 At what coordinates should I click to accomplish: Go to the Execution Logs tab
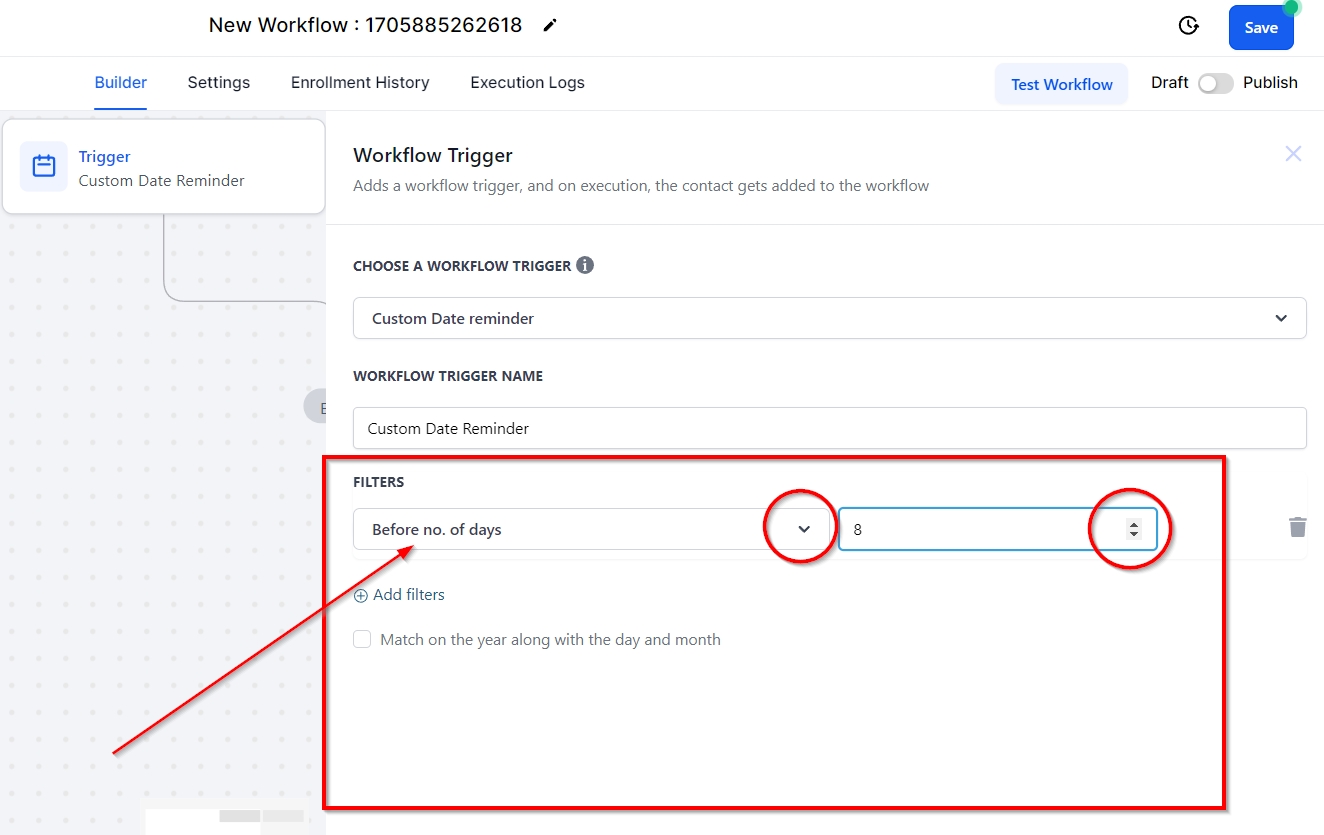[527, 83]
